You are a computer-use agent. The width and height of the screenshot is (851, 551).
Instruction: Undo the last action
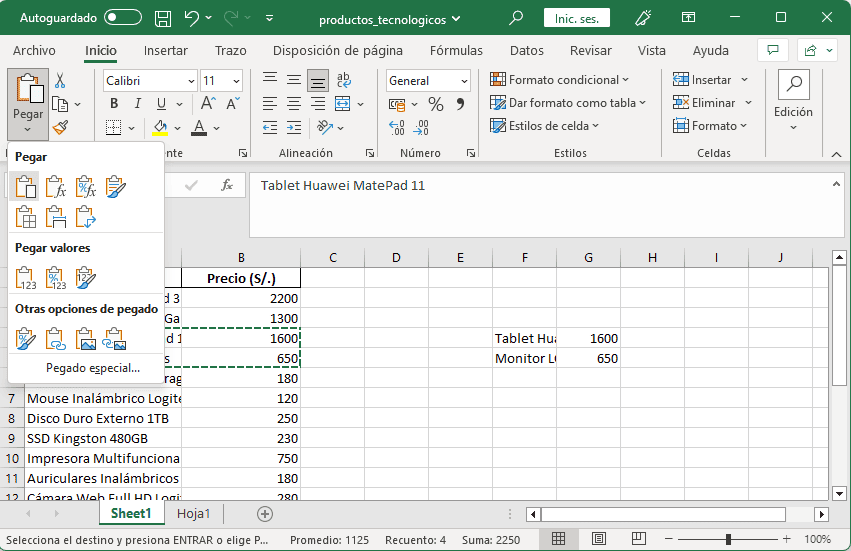192,18
